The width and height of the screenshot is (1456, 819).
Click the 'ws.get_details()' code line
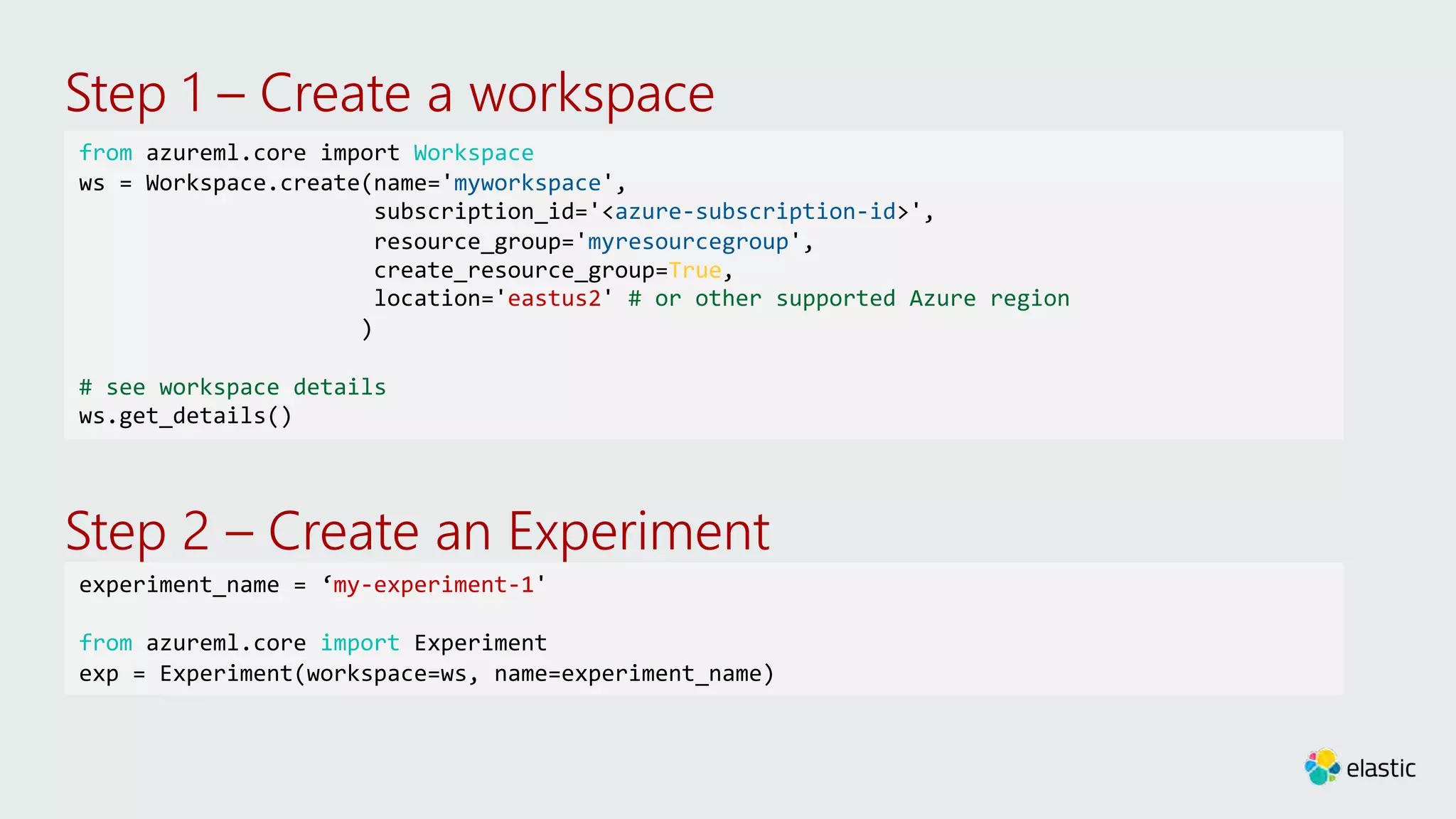tap(186, 416)
